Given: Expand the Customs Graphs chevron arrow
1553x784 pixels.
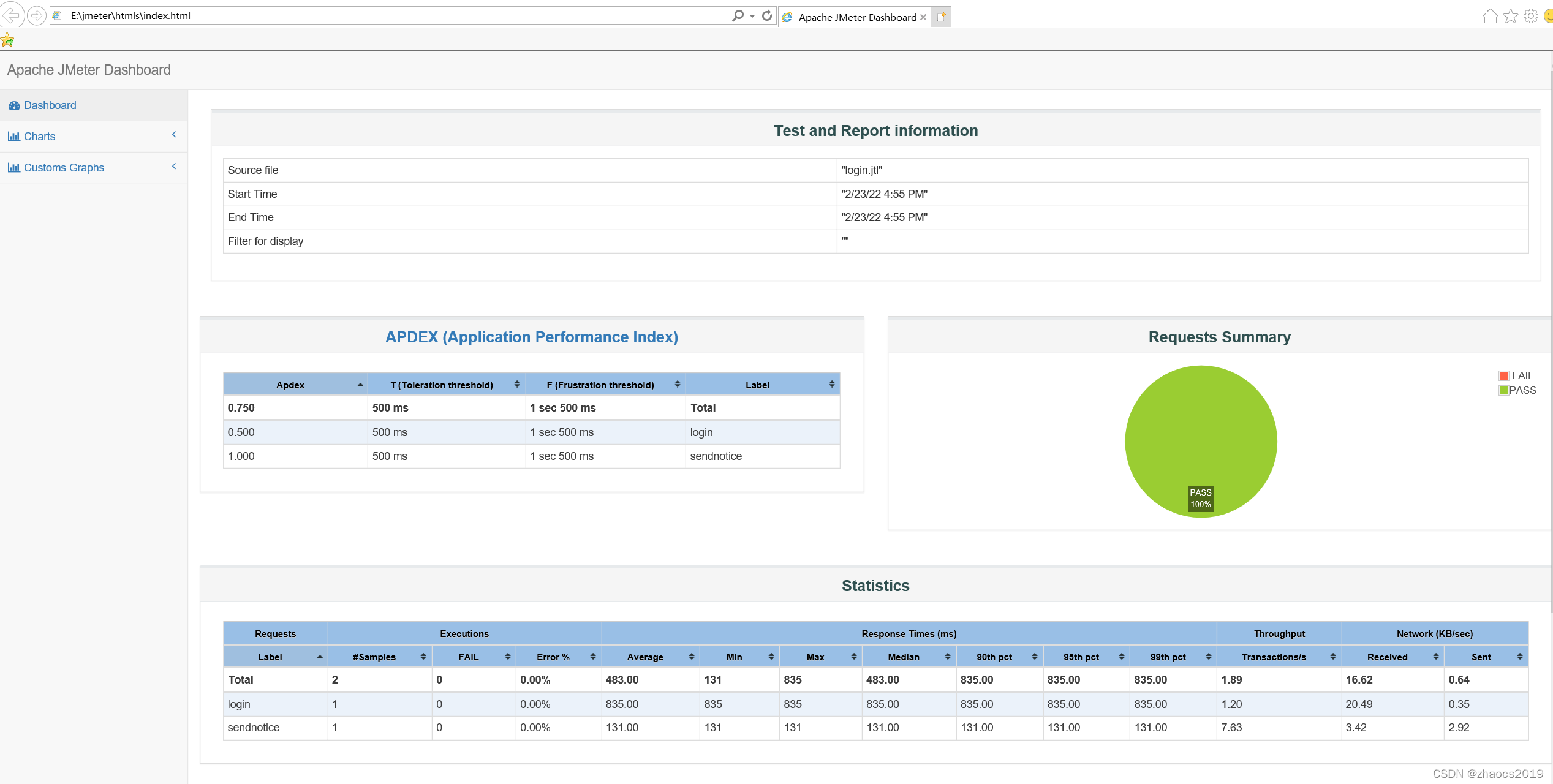Looking at the screenshot, I should 174,166.
